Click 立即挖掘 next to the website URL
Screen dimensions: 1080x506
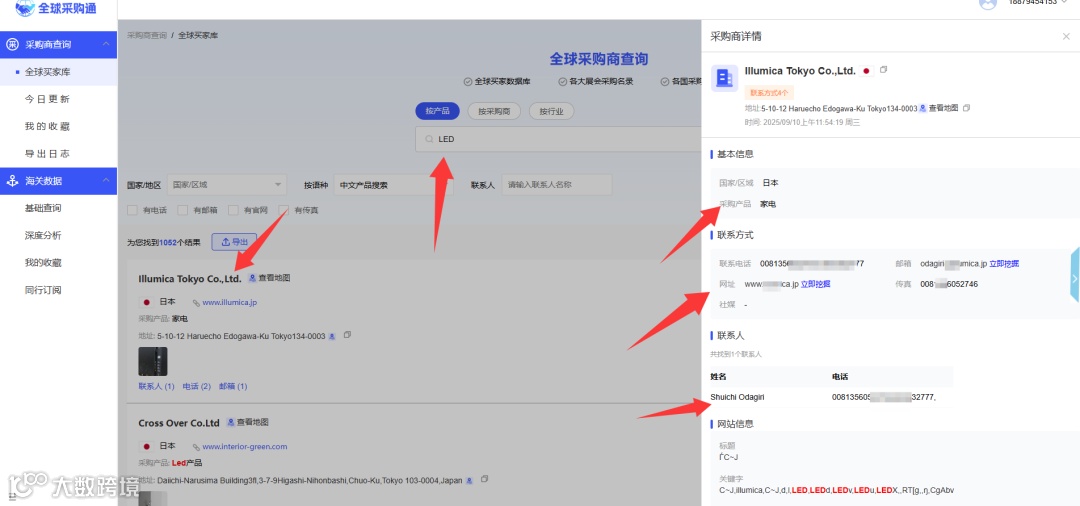[816, 284]
